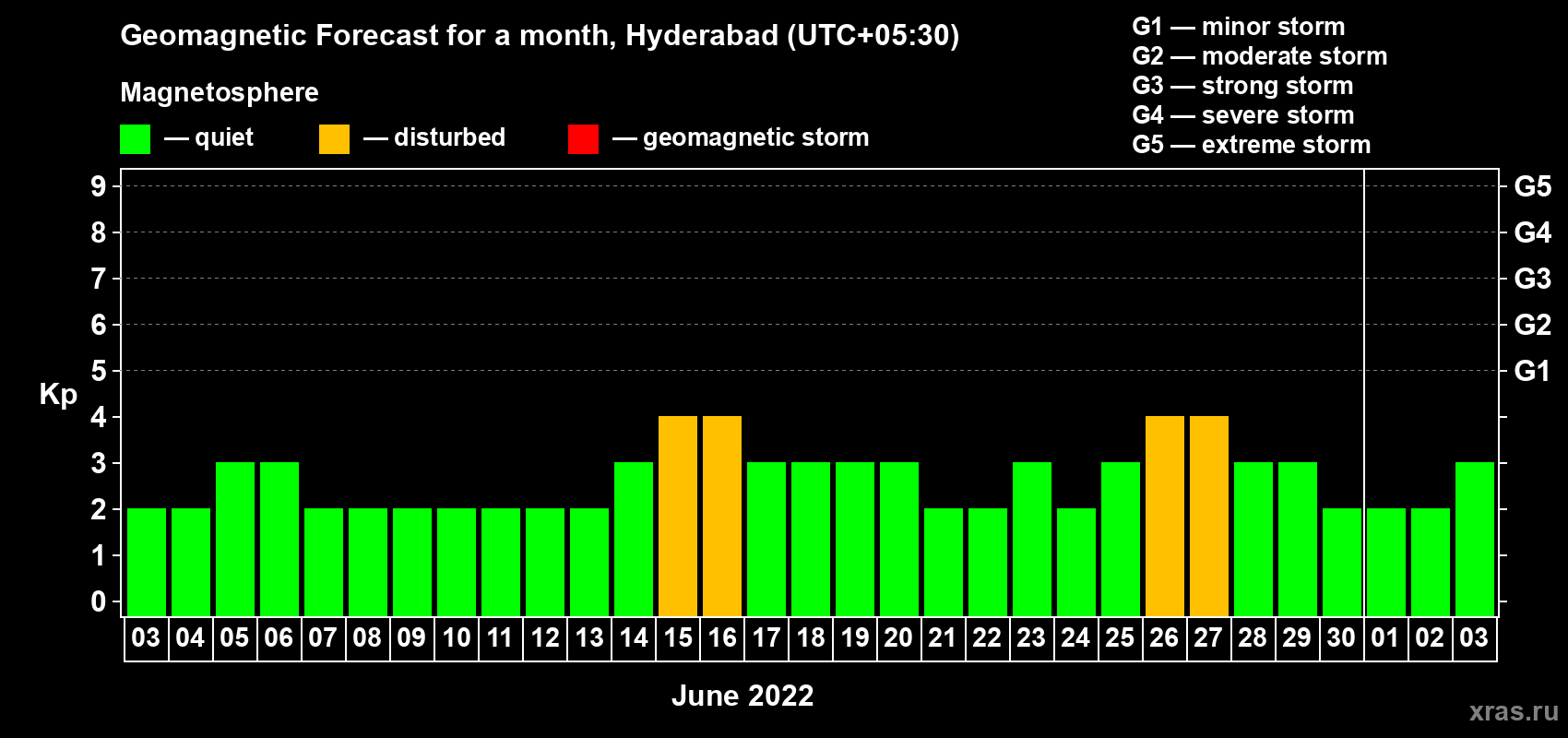Click the June 2022 month label
Viewport: 1568px width, 738px height.
click(742, 696)
